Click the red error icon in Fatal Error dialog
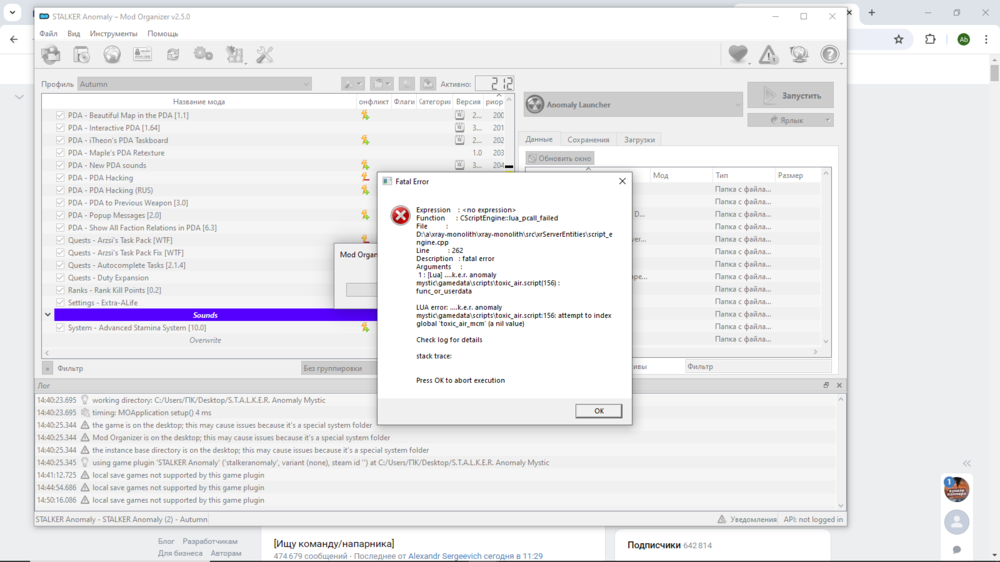 401,216
